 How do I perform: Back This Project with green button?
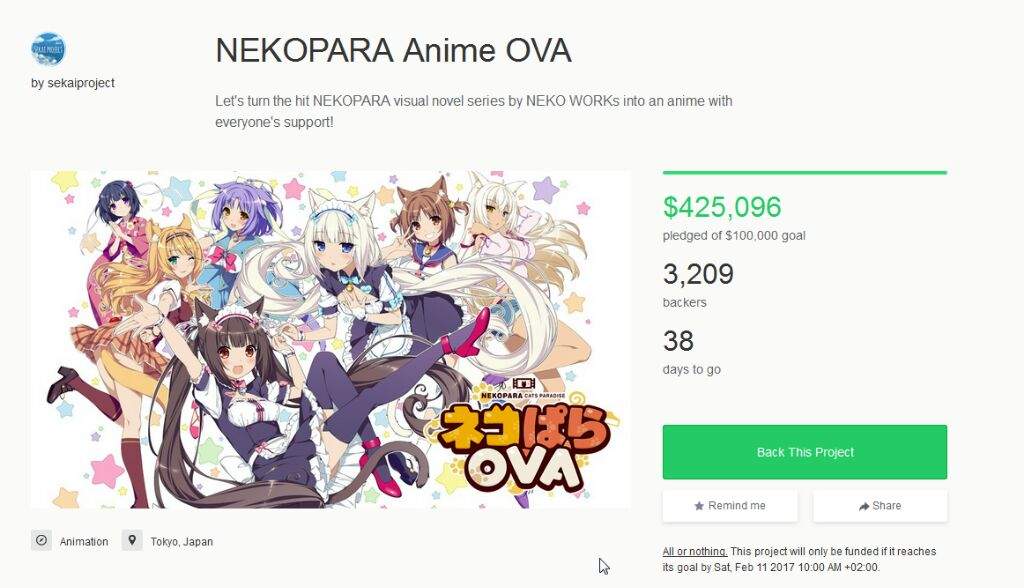click(805, 452)
